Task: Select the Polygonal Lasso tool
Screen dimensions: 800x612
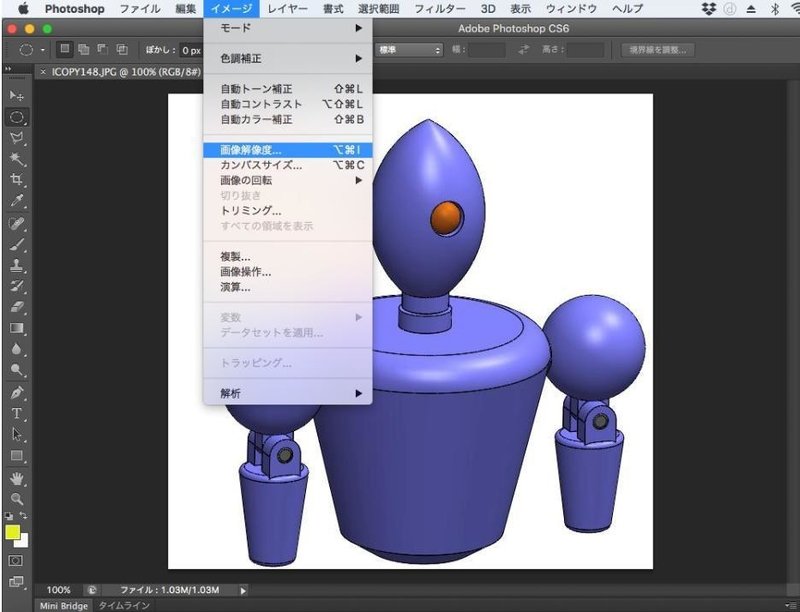Action: [16, 138]
